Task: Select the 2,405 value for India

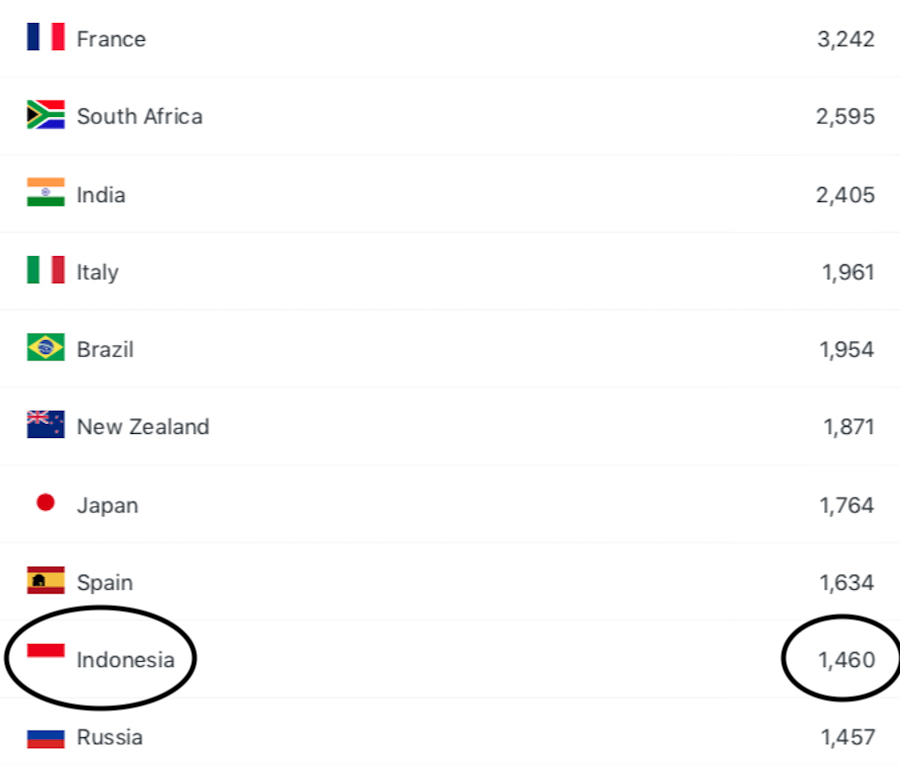Action: tap(845, 194)
